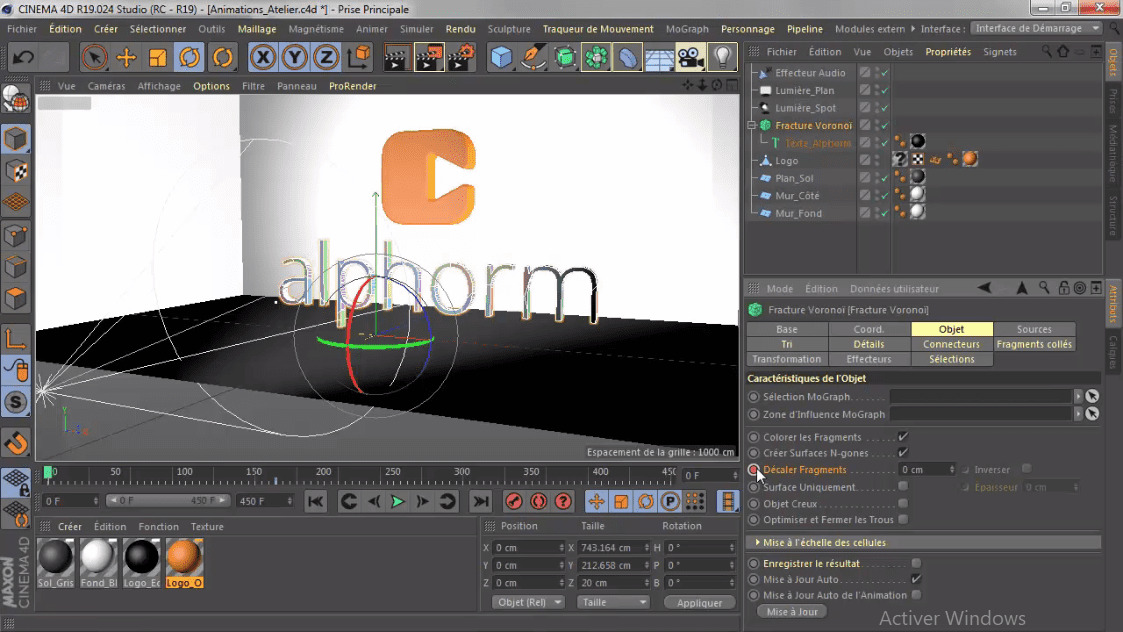Click the Undo arrow icon
Screen dimensions: 1123x632
coord(23,57)
